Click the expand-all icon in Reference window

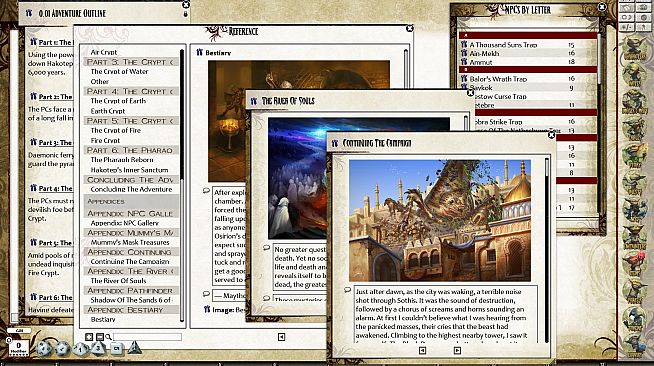click(89, 336)
